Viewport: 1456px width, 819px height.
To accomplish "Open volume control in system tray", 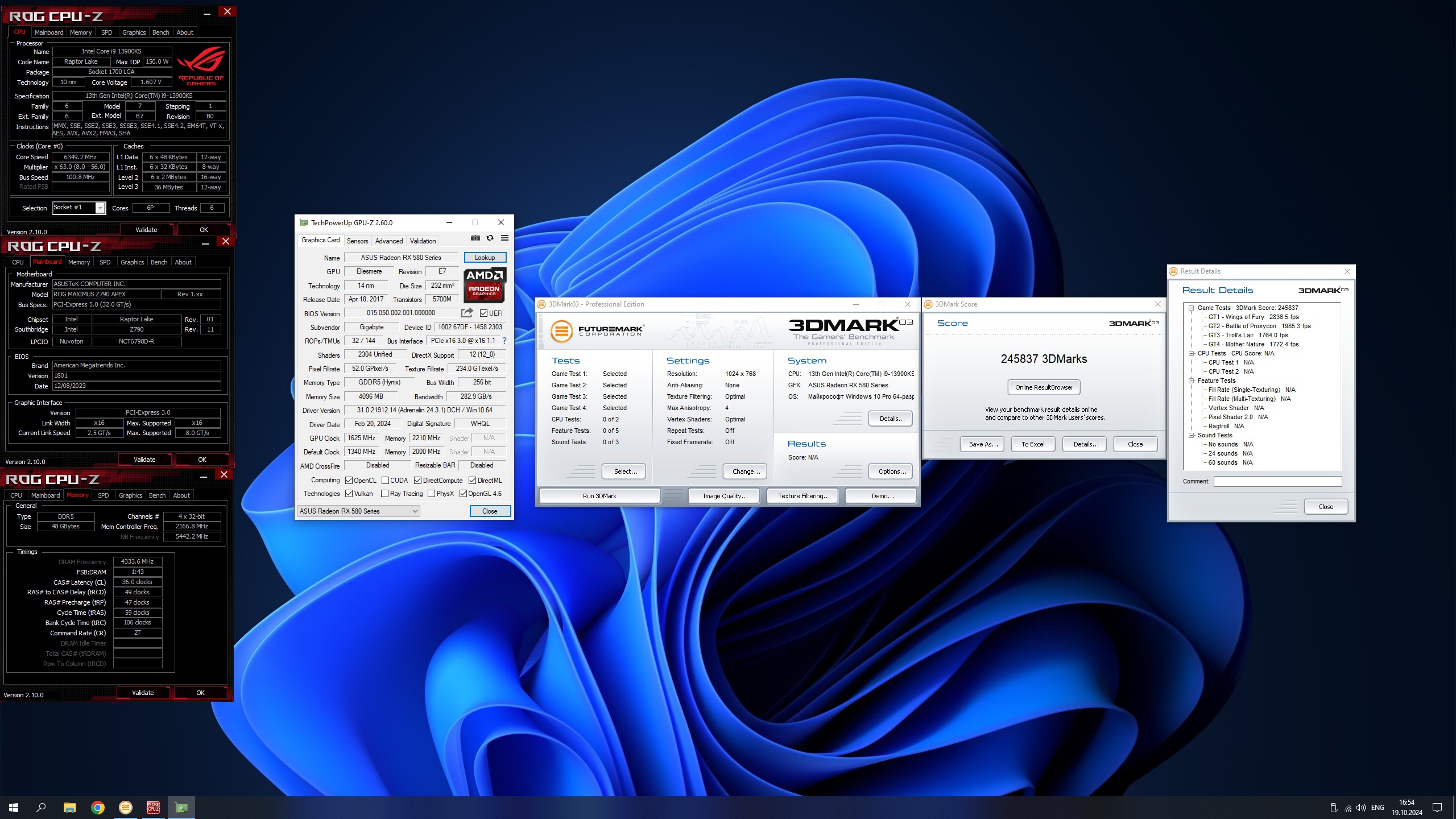I will pyautogui.click(x=1361, y=808).
